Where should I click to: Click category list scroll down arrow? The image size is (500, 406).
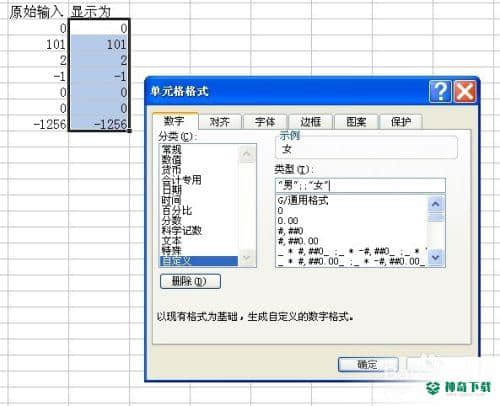[x=247, y=258]
